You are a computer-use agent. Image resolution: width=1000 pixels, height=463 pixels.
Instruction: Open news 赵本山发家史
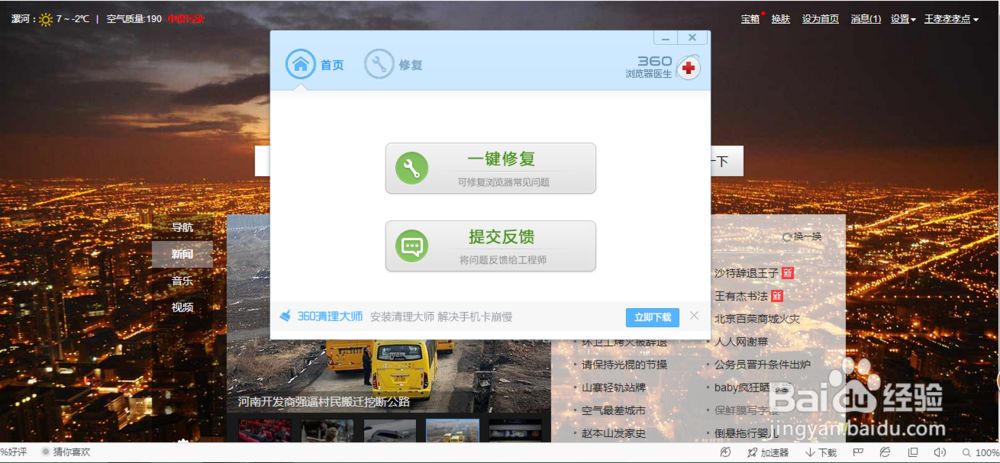pyautogui.click(x=614, y=434)
